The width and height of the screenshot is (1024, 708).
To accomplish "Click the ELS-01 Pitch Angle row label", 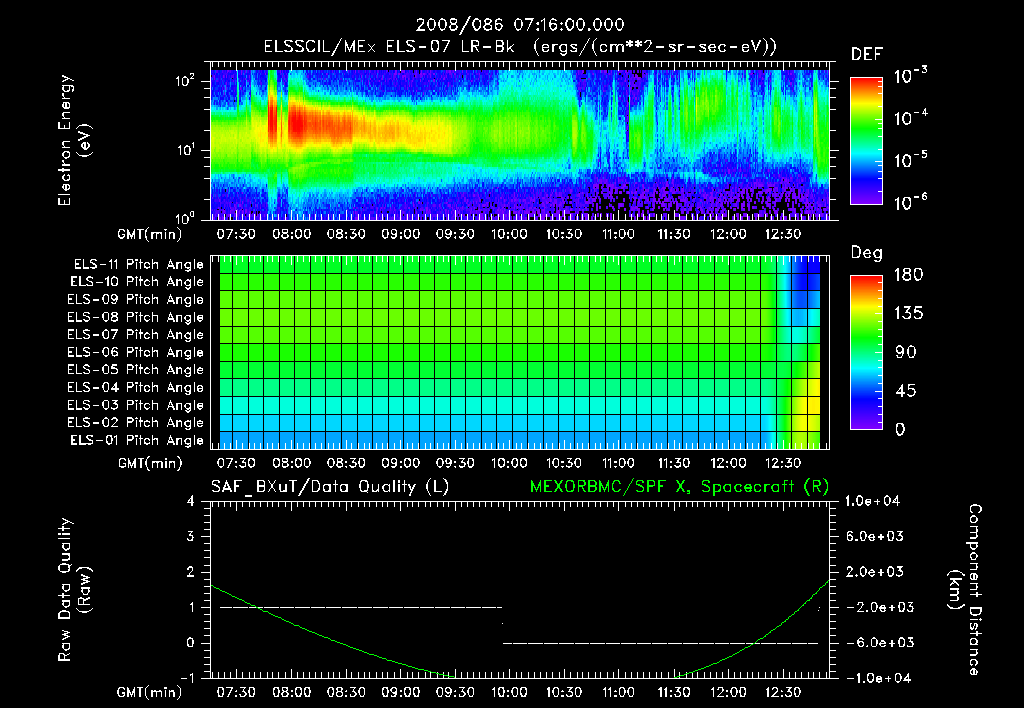I will (136, 440).
